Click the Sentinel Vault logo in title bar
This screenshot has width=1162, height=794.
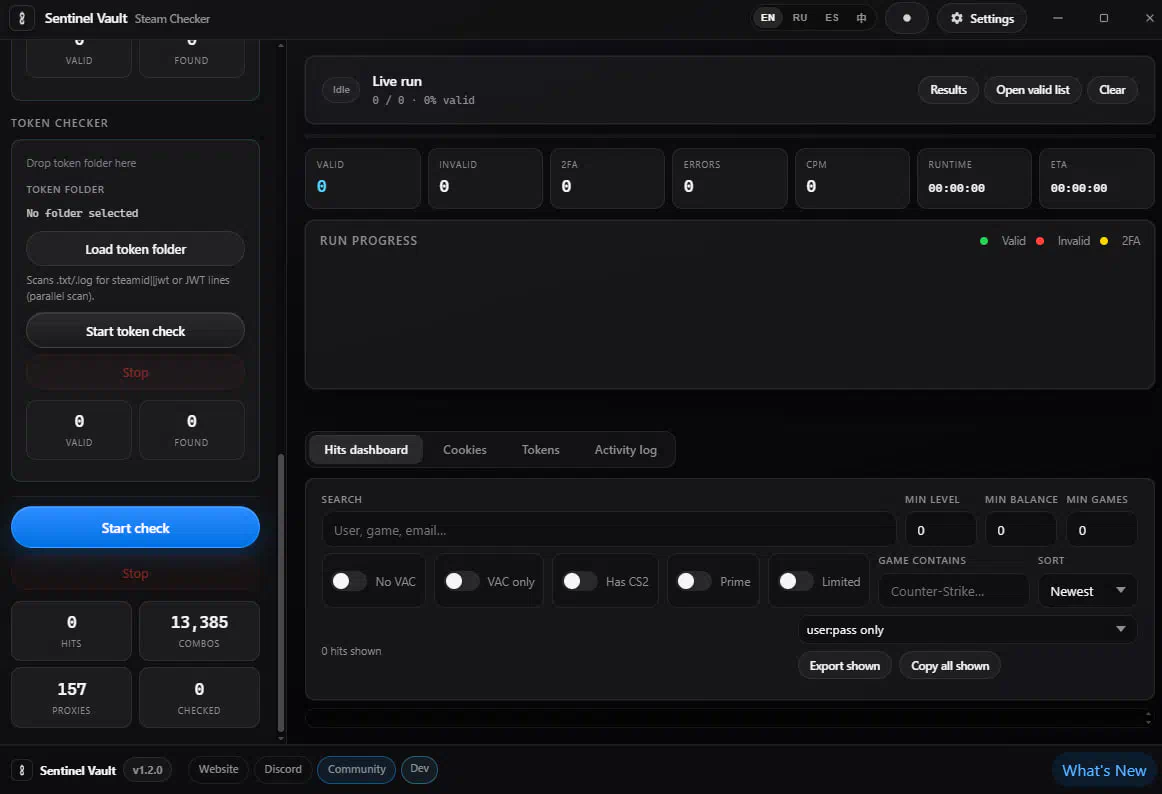[x=21, y=19]
